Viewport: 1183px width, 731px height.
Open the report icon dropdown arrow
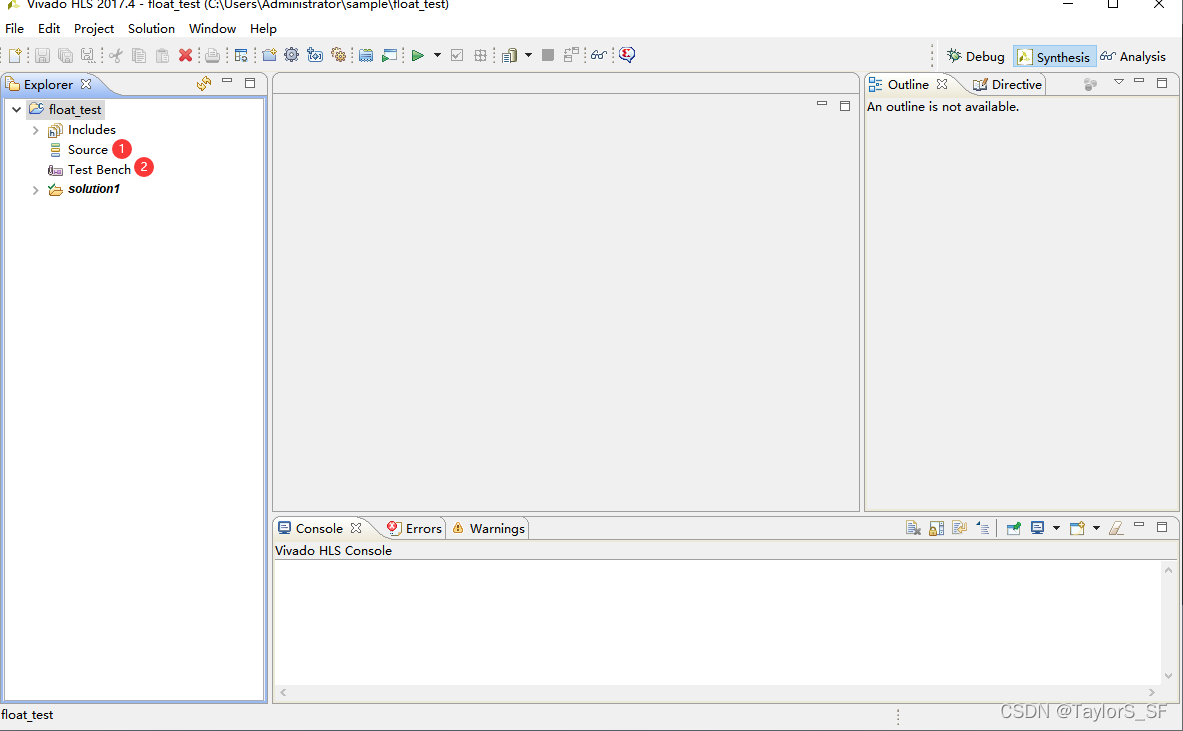click(528, 55)
